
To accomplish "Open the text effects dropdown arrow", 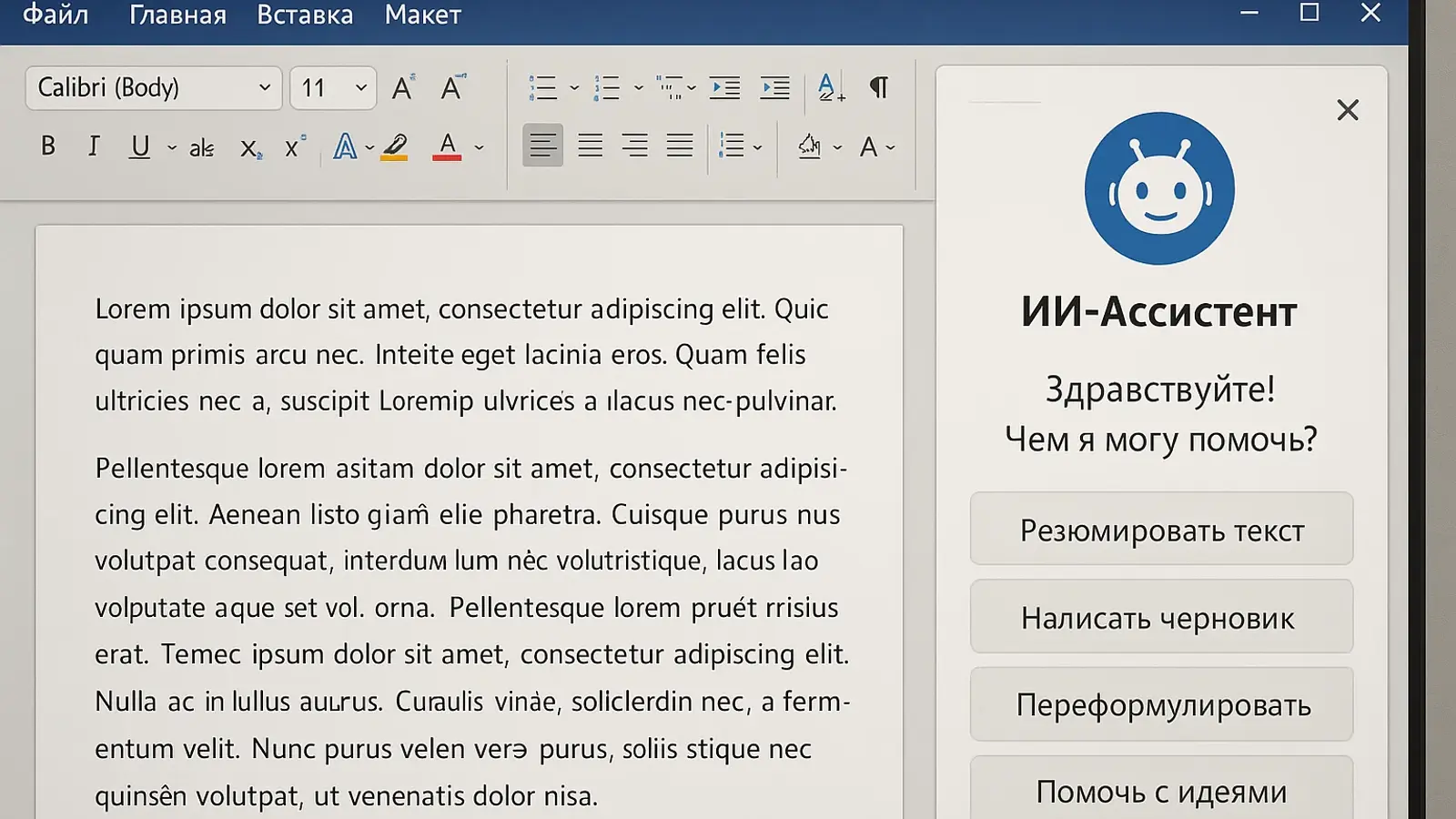I will pyautogui.click(x=369, y=147).
